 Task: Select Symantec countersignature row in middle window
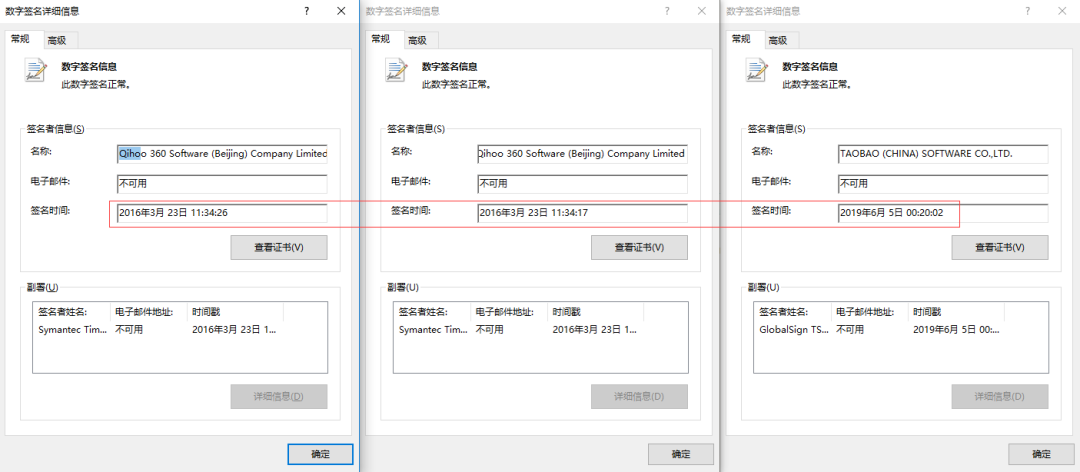pyautogui.click(x=518, y=330)
